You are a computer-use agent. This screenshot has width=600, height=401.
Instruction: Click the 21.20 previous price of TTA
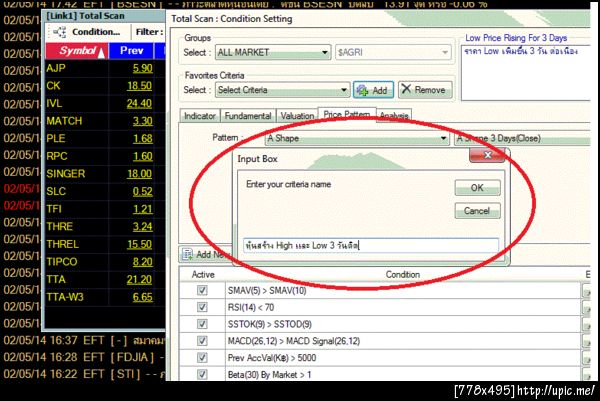click(139, 279)
